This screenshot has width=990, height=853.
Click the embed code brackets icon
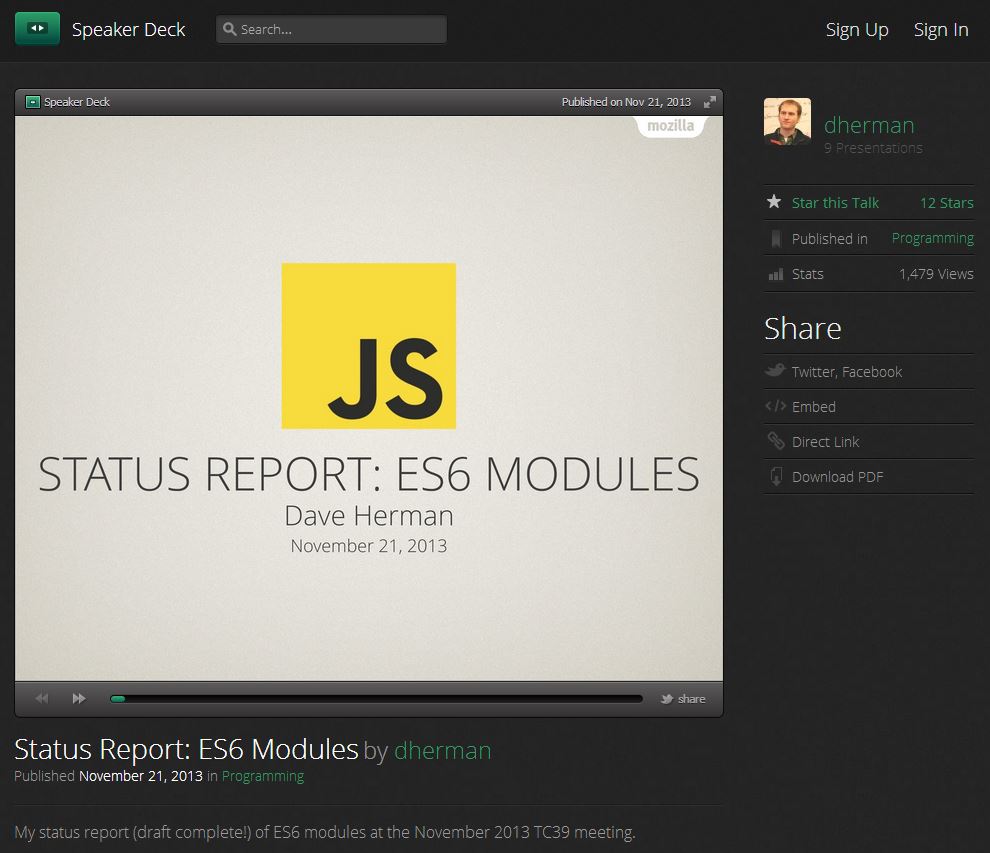[775, 406]
